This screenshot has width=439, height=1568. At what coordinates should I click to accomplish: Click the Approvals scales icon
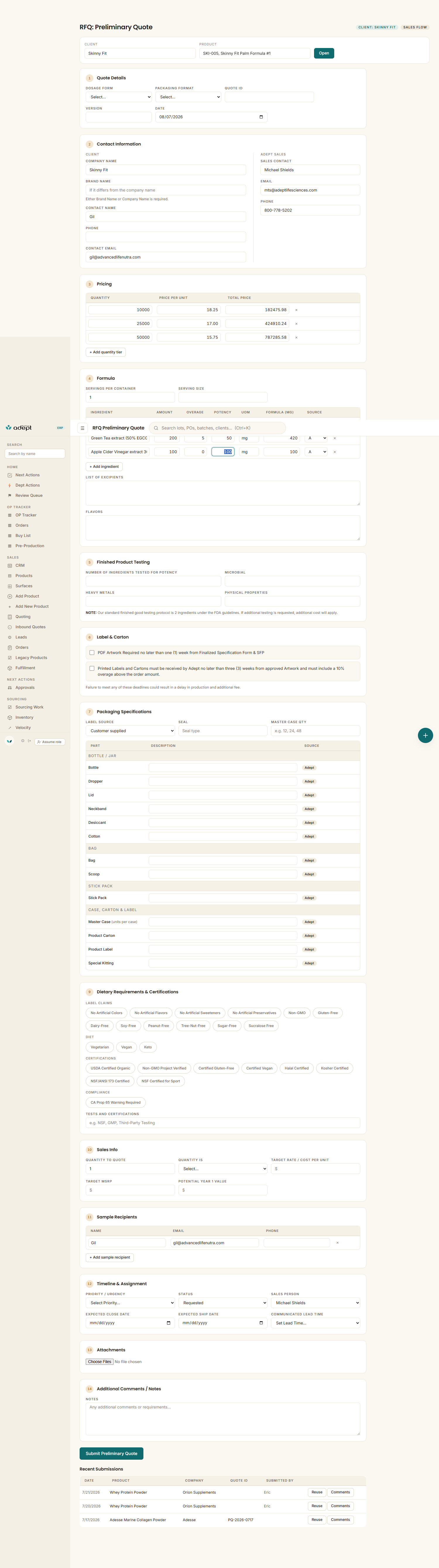(x=10, y=688)
